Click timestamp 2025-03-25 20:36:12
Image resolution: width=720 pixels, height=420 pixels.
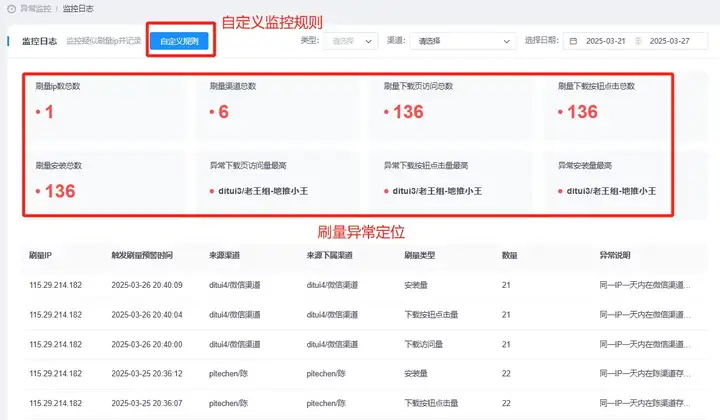tap(147, 374)
